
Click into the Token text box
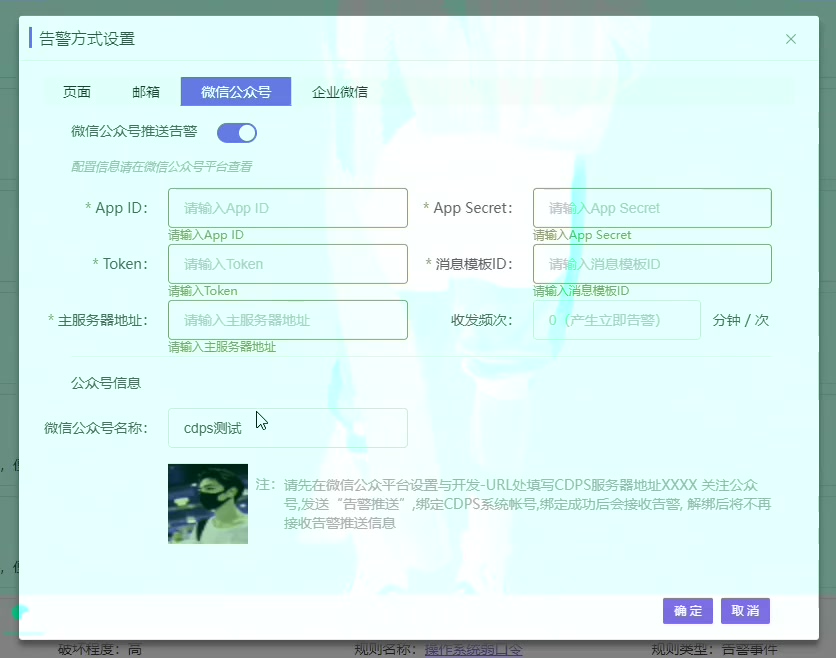[288, 264]
